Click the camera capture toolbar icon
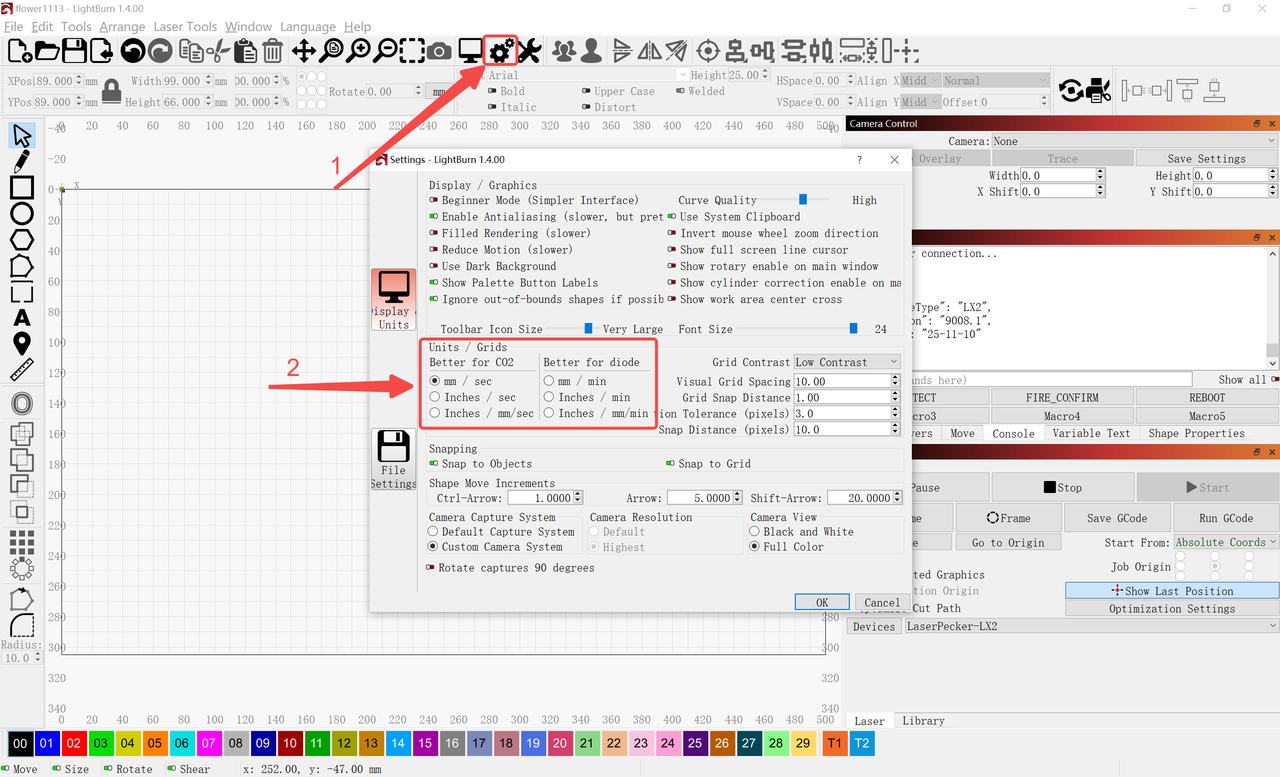This screenshot has height=777, width=1280. [439, 50]
